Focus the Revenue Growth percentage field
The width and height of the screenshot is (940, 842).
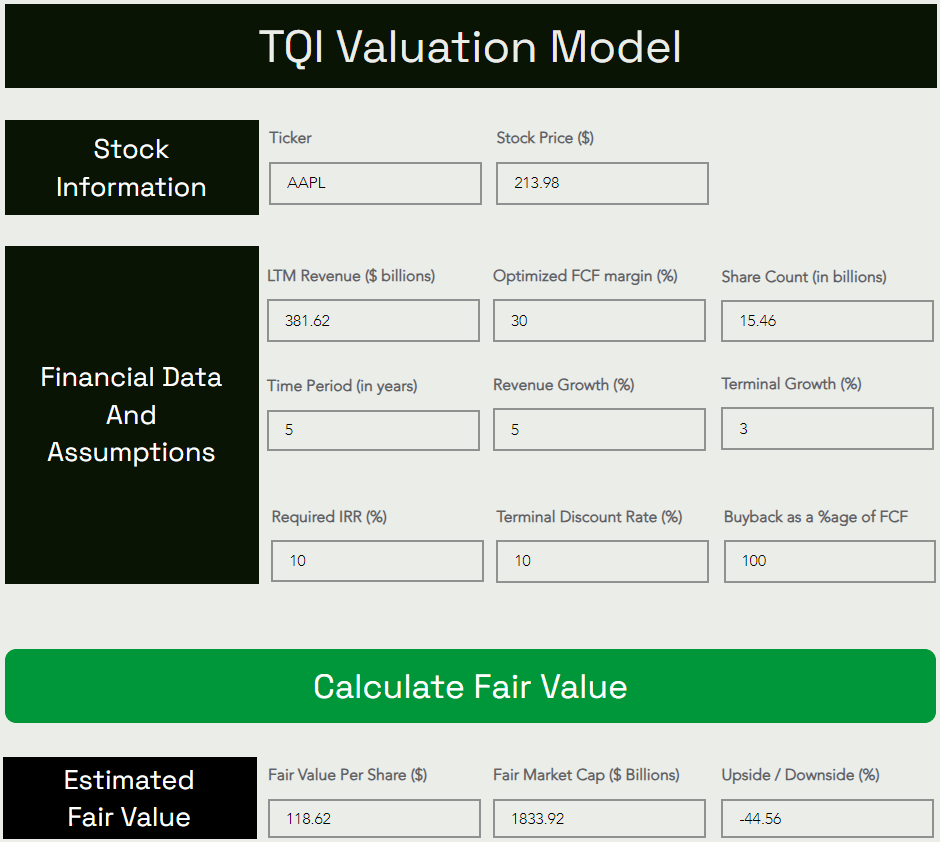pos(599,430)
